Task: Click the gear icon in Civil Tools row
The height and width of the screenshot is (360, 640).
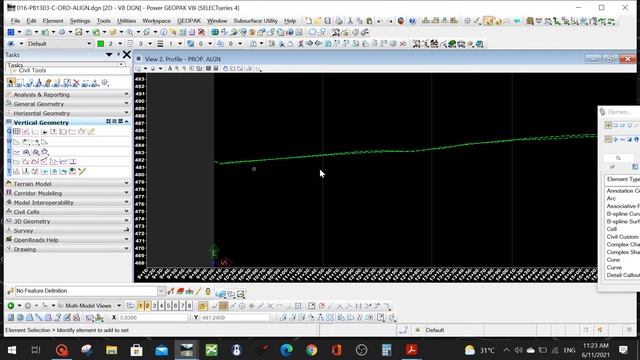Action: pos(105,83)
